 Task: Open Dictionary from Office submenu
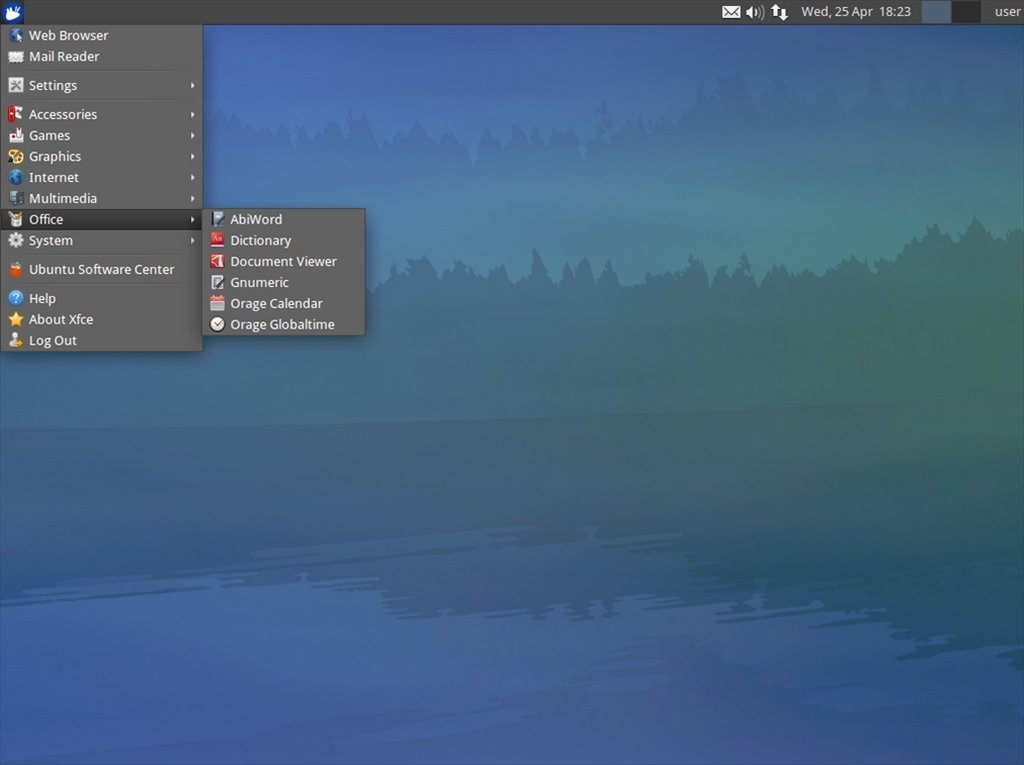tap(283, 240)
